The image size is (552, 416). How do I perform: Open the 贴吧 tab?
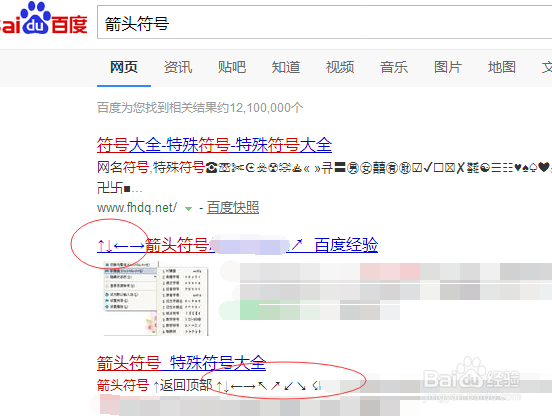[x=232, y=67]
